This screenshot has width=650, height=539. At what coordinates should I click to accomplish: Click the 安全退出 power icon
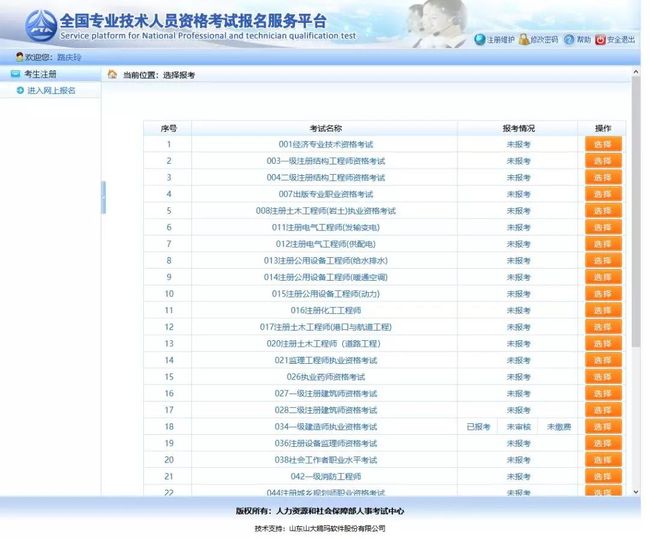point(600,40)
